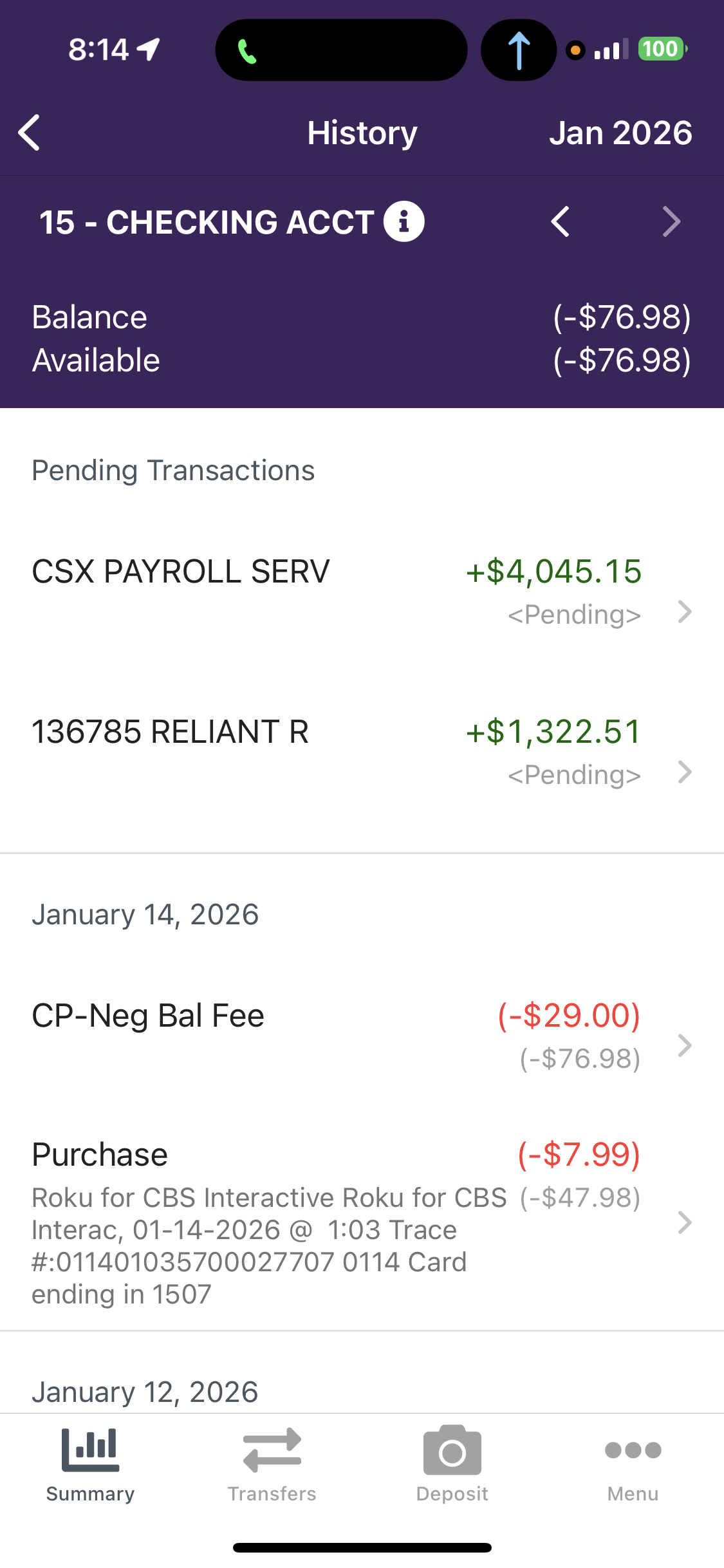
Task: Tap the back arrow in History header
Action: click(x=30, y=133)
